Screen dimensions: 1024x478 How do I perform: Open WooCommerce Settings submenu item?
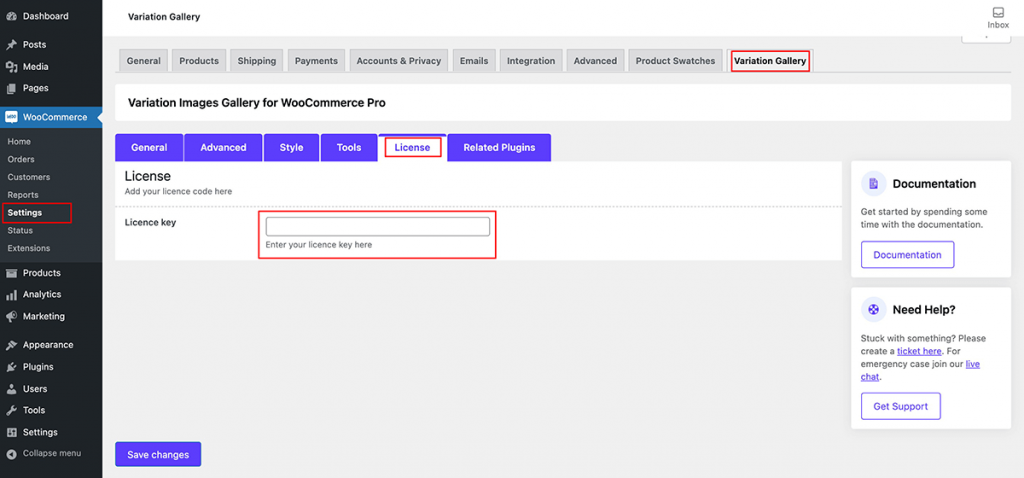point(25,213)
